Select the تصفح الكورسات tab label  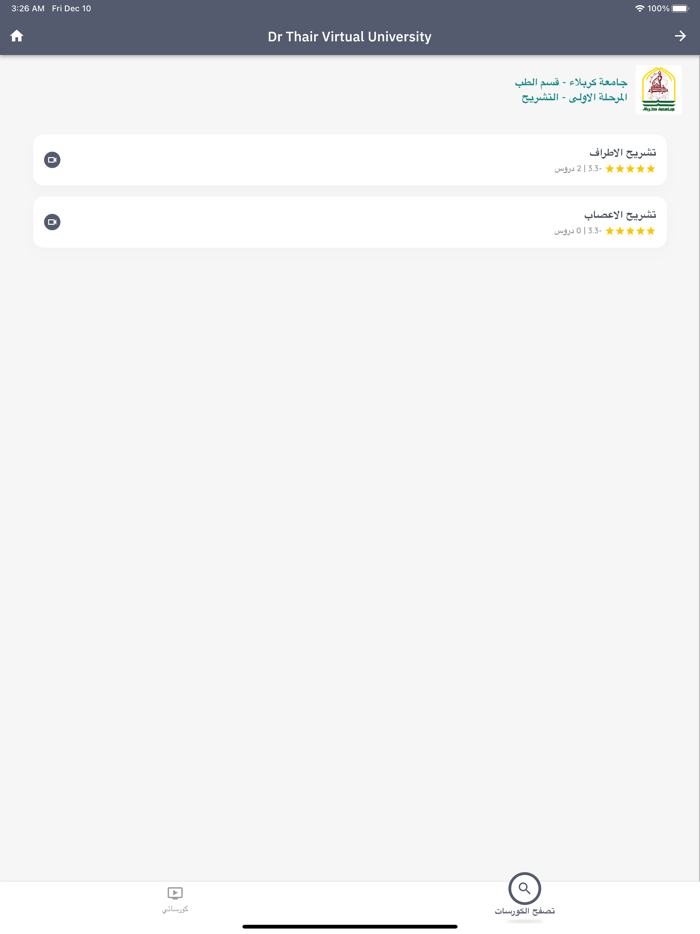click(x=524, y=911)
